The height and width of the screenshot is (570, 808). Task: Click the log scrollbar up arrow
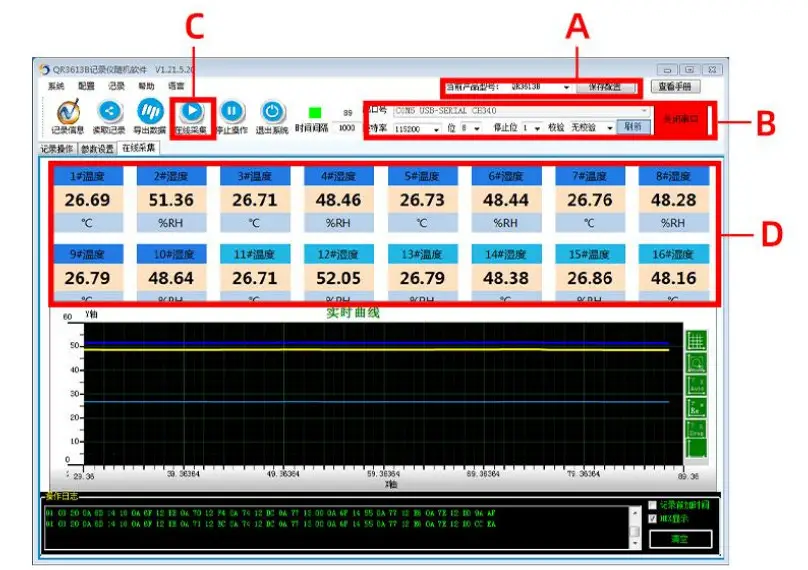[635, 513]
